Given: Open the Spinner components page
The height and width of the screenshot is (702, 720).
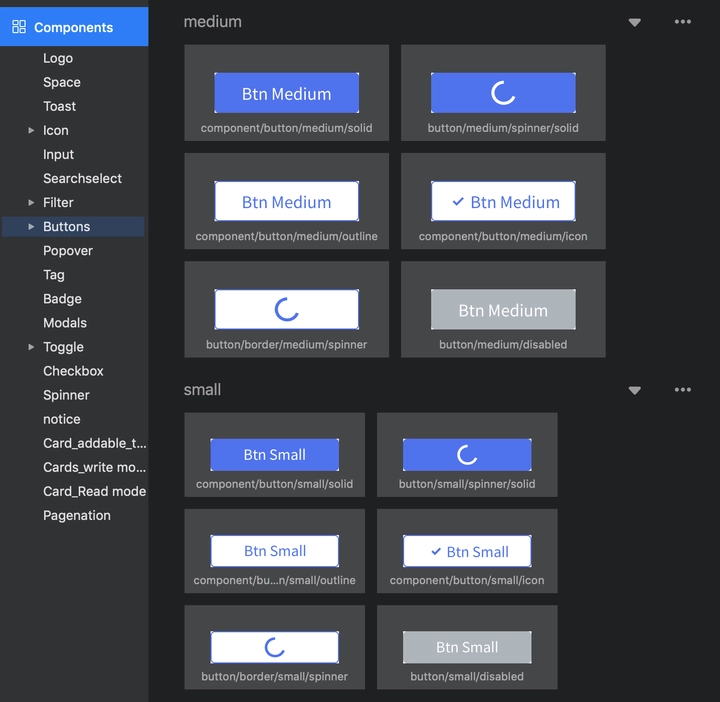Looking at the screenshot, I should [66, 395].
